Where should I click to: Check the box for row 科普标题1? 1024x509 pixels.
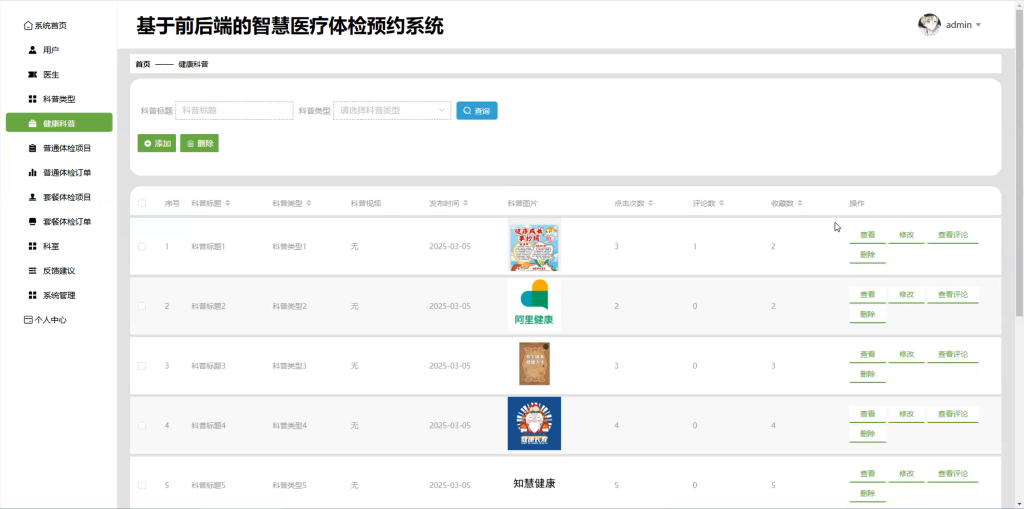coord(142,246)
